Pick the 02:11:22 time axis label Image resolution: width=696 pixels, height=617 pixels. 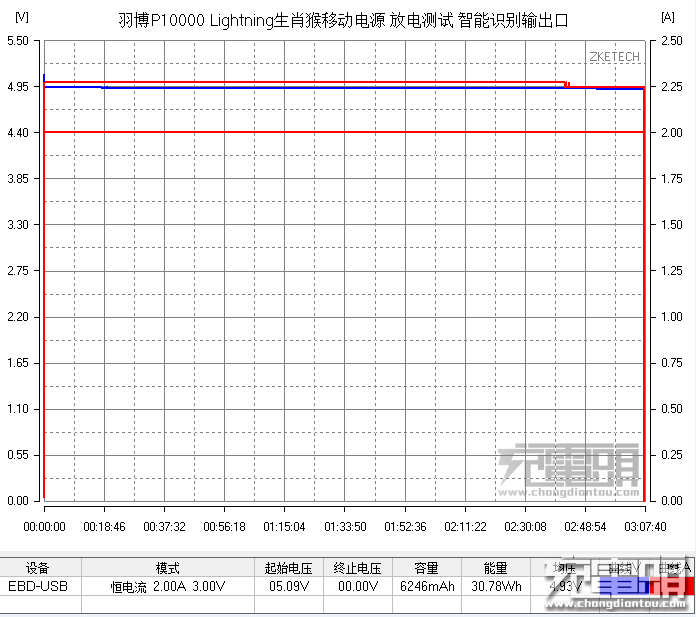tap(465, 527)
